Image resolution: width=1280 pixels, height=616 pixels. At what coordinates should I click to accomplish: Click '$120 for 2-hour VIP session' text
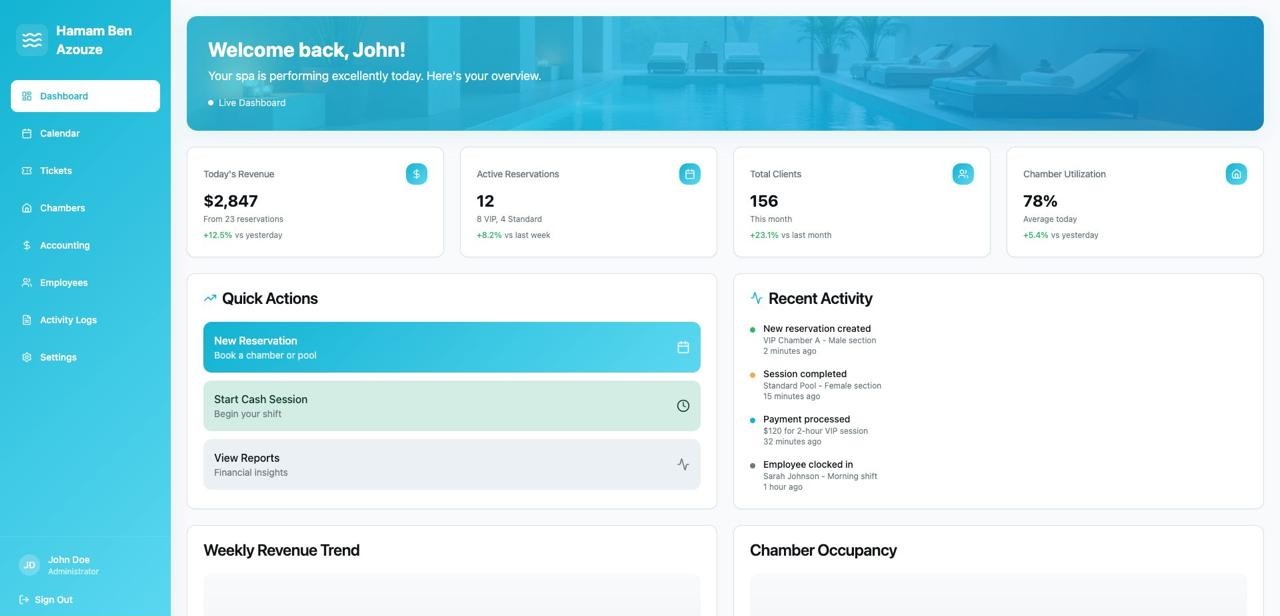[816, 431]
